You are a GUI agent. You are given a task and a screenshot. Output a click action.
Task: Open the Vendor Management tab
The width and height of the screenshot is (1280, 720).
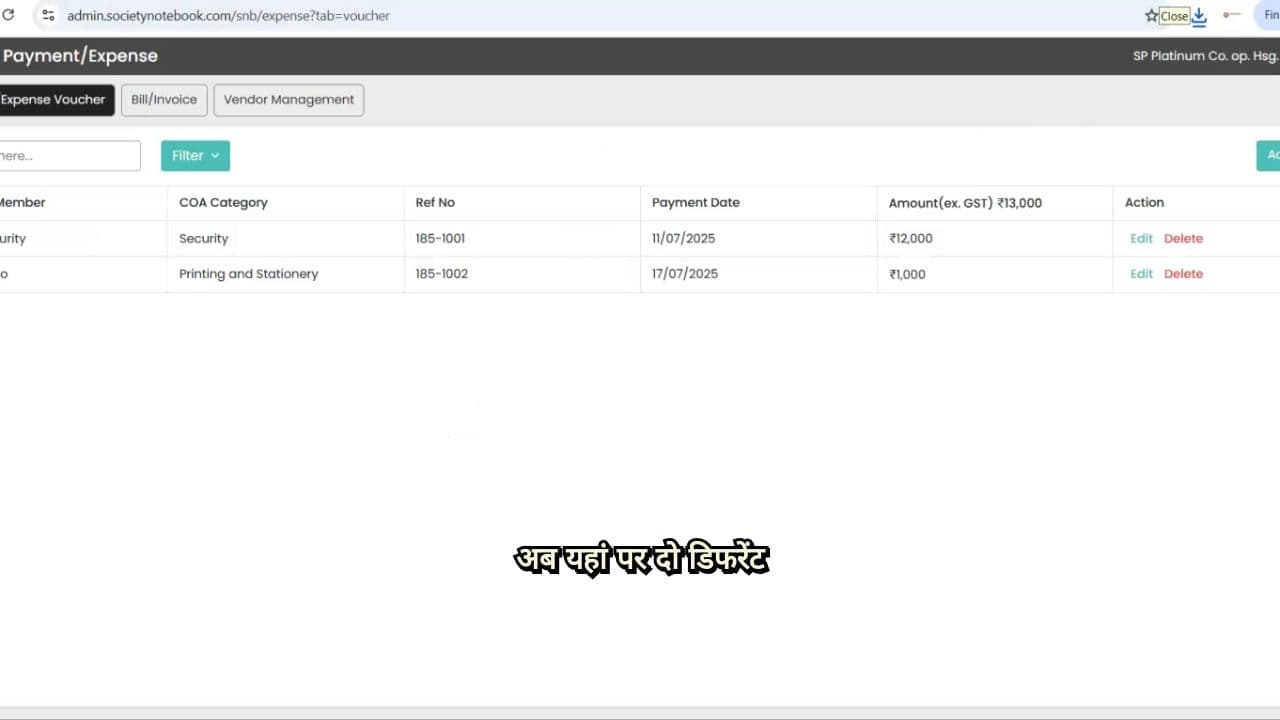(x=288, y=100)
